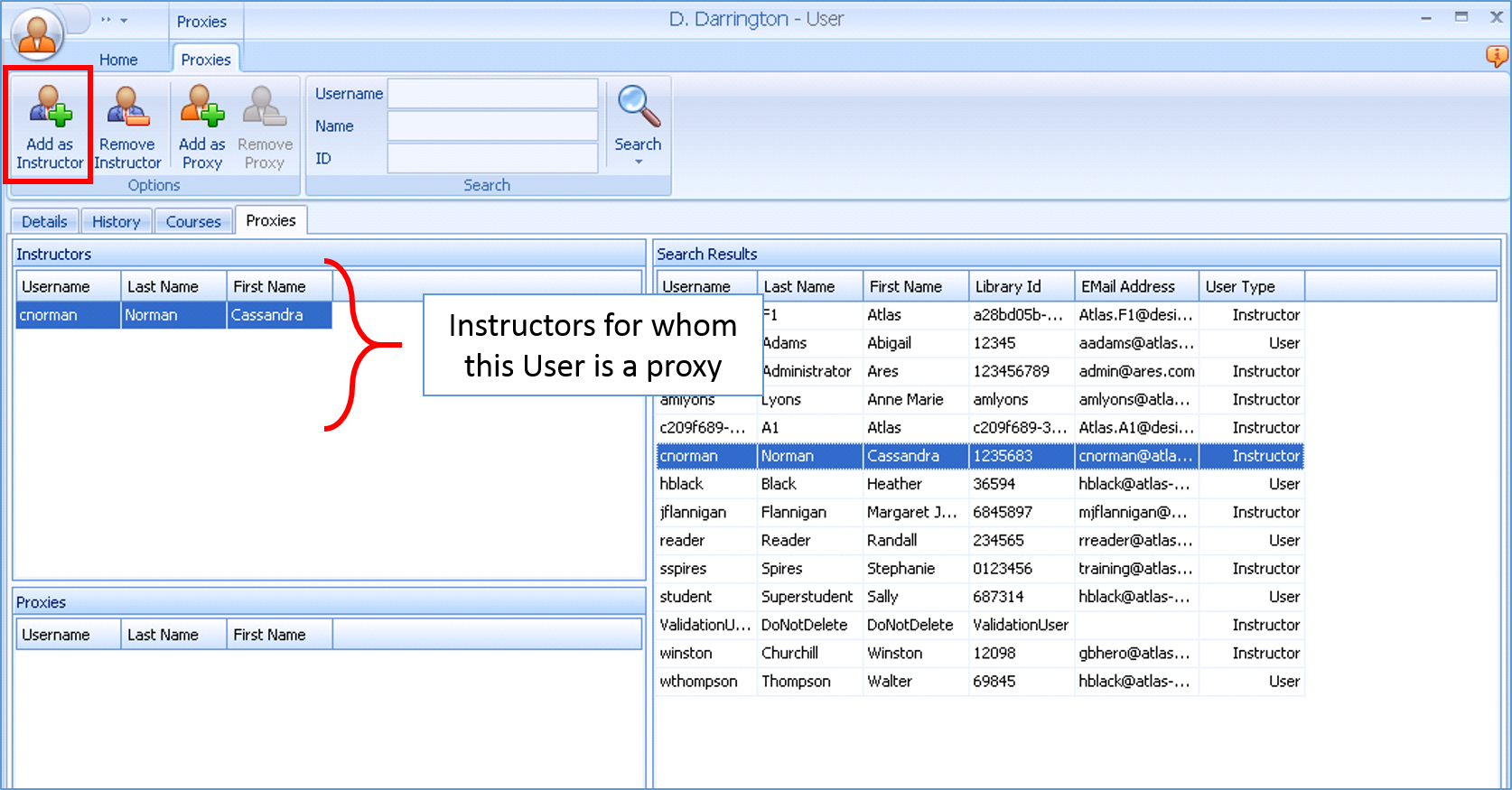Screen dimensions: 1512x790
Task: Open the History tab
Action: [116, 221]
